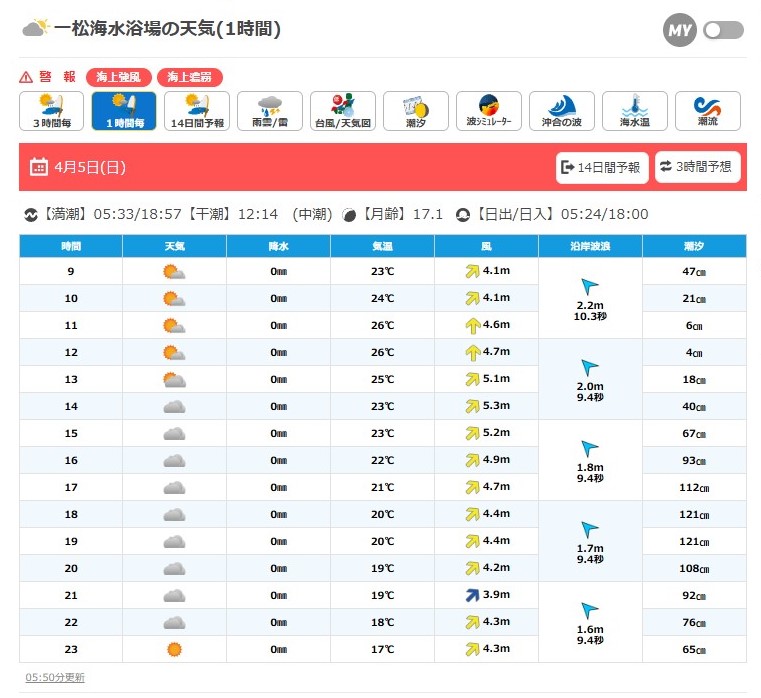This screenshot has width=761, height=698.
Task: Open 台風/天気図 typhoon weather map
Action: pos(343,111)
